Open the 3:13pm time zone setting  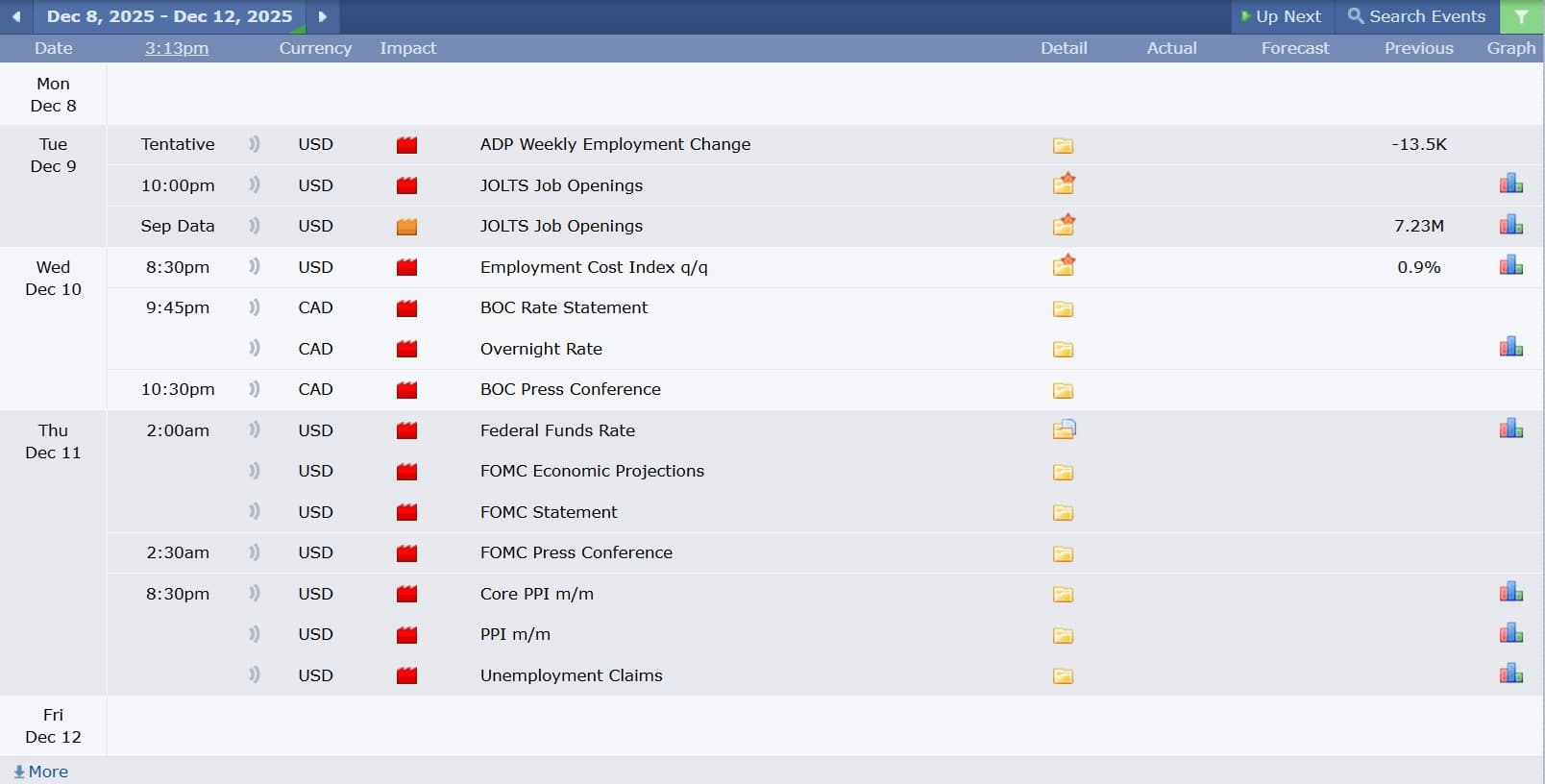(177, 48)
